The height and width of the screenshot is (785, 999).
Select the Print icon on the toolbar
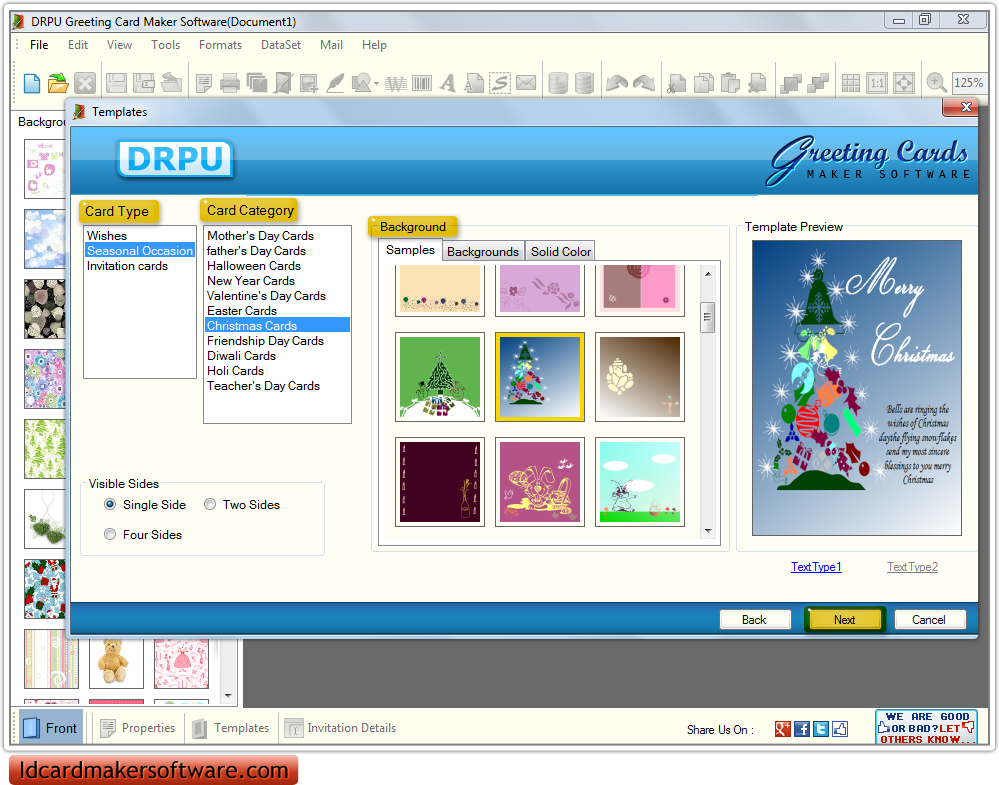tap(230, 82)
